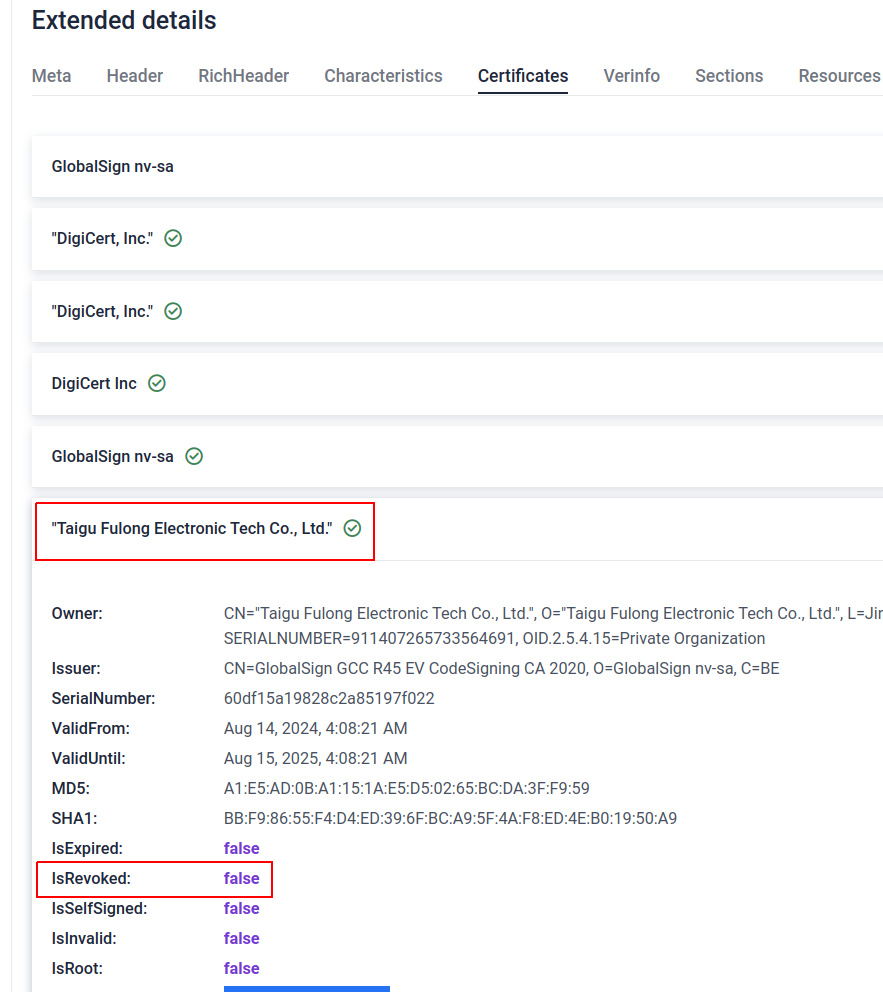
Task: Collapse the Taigu Fulong Electronic Tech certificate
Action: coord(457,529)
